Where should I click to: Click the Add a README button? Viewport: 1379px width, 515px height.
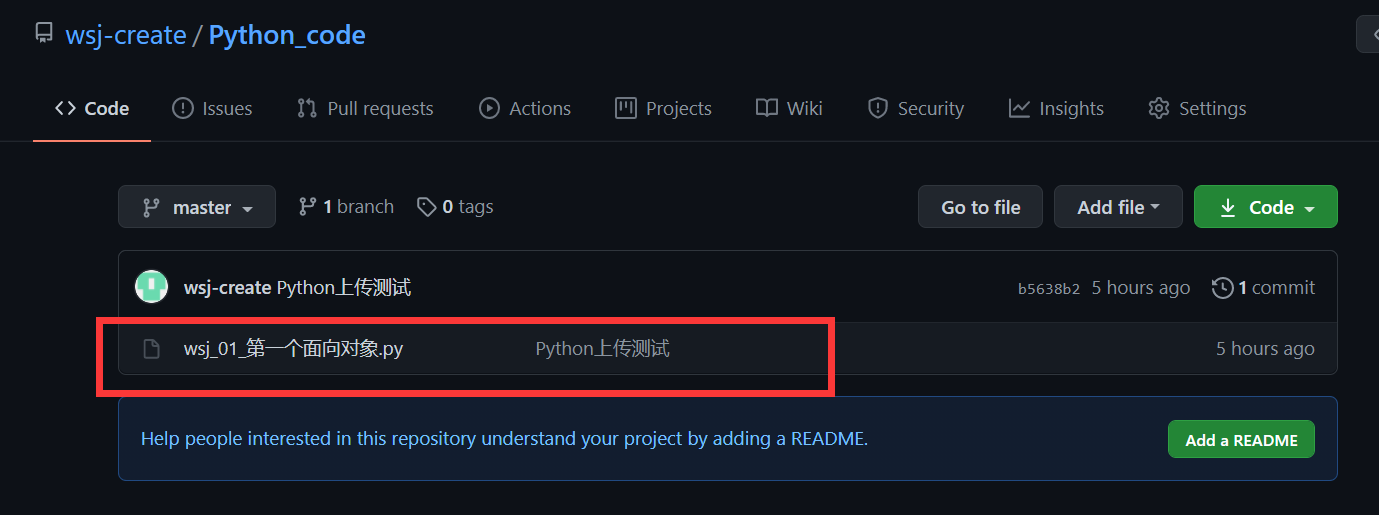point(1241,440)
